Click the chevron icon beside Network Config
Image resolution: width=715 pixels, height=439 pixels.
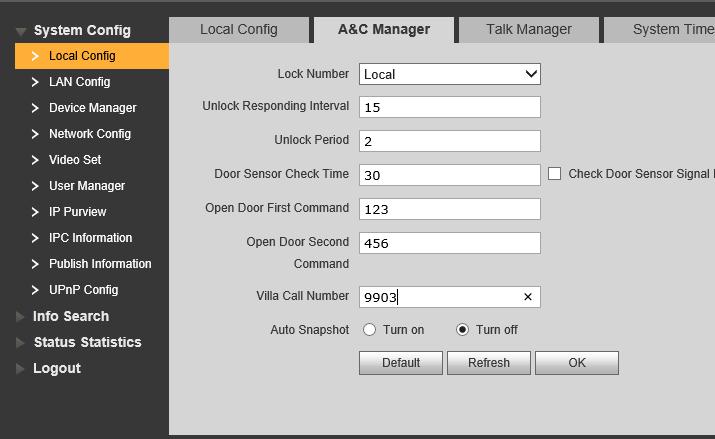35,134
